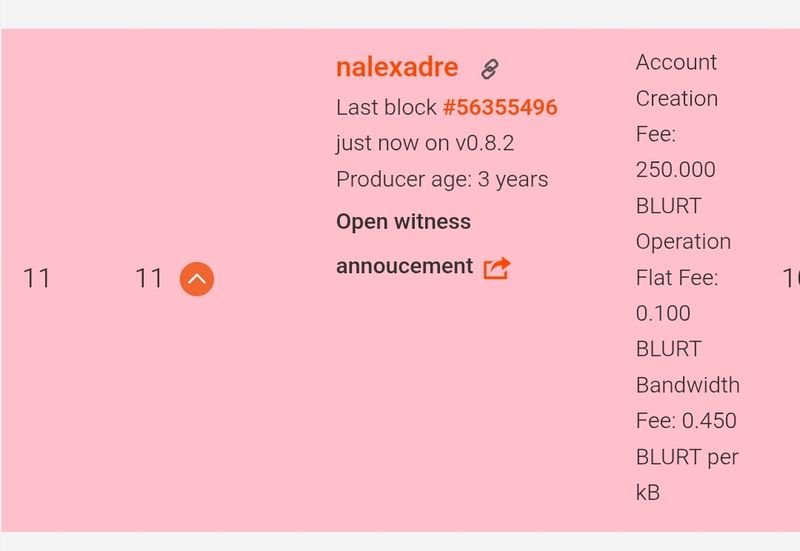Screen dimensions: 800x551
Task: Click the rank number 11 in the leftmost column
Action: tap(36, 278)
